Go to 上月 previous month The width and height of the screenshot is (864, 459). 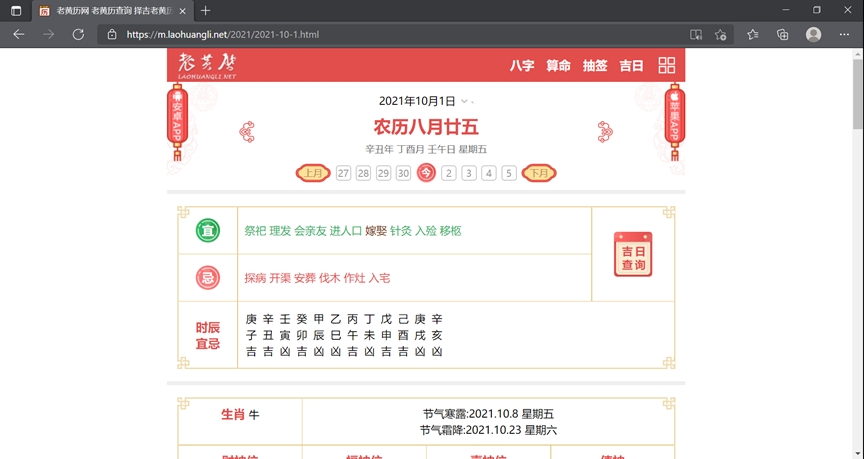(313, 173)
